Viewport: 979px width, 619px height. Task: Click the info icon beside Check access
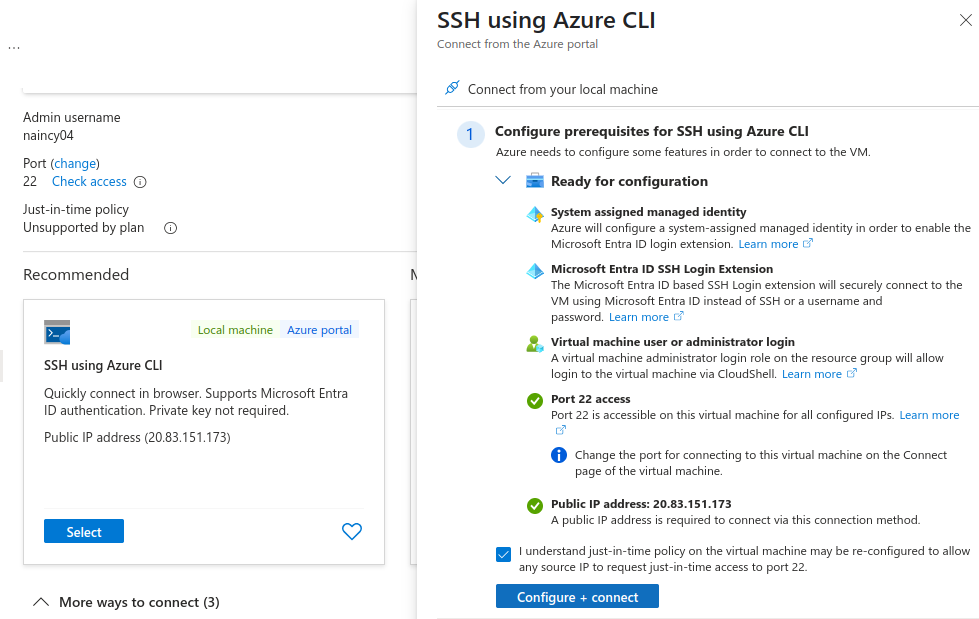pyautogui.click(x=140, y=182)
